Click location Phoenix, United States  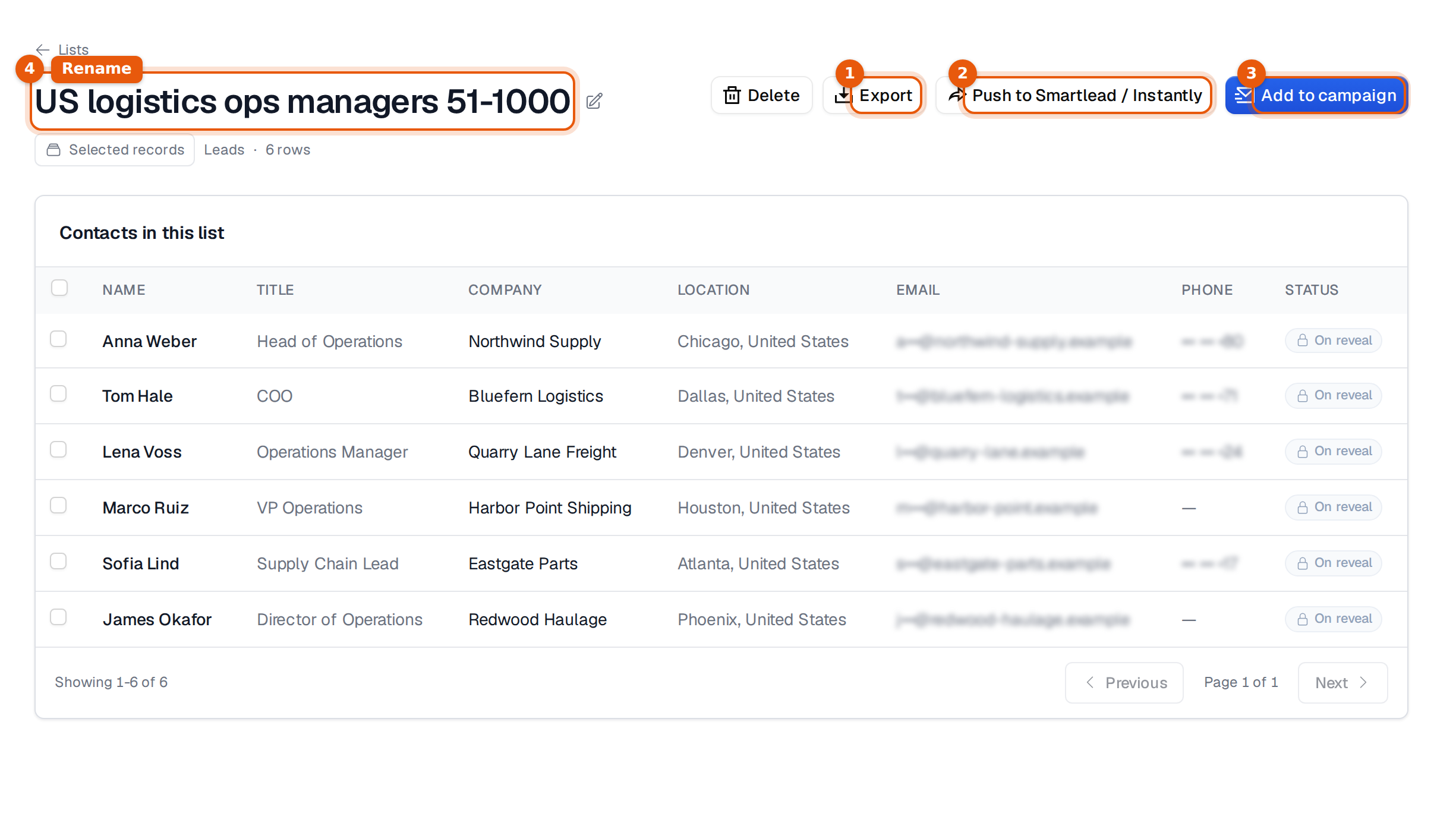coord(762,619)
